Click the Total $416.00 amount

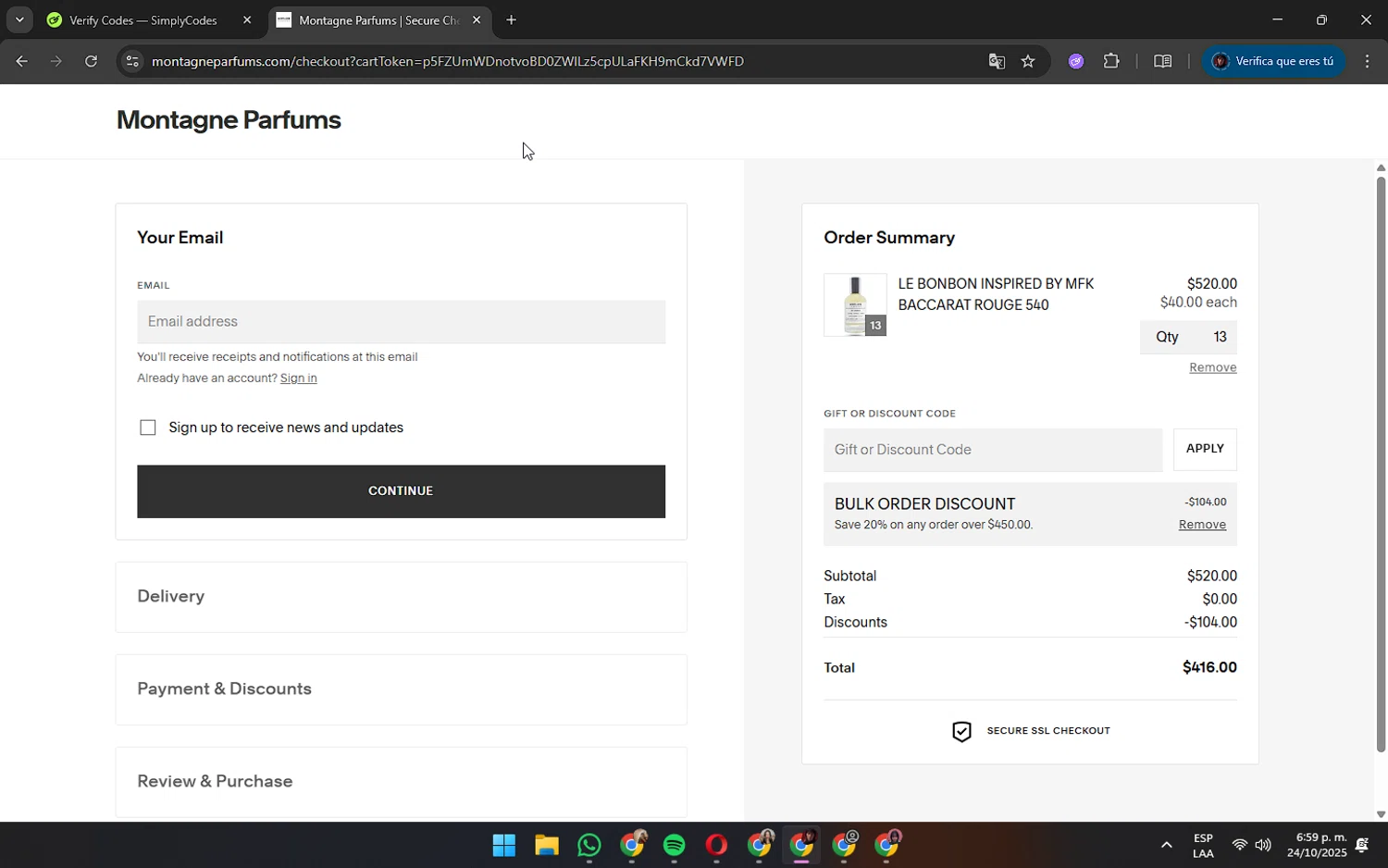click(1209, 667)
